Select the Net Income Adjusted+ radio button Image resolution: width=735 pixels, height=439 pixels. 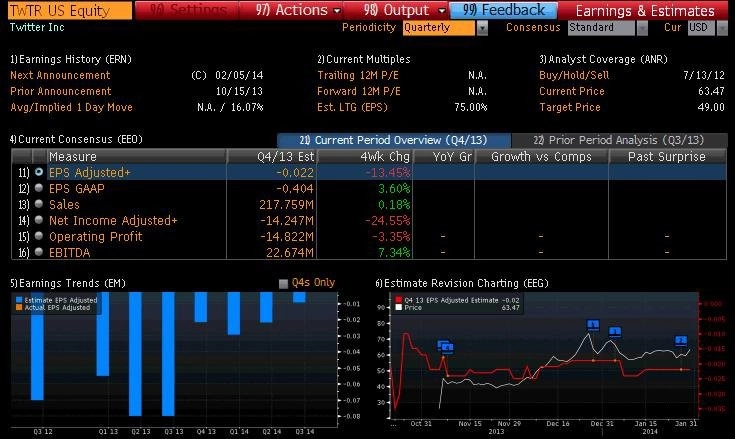(x=39, y=220)
